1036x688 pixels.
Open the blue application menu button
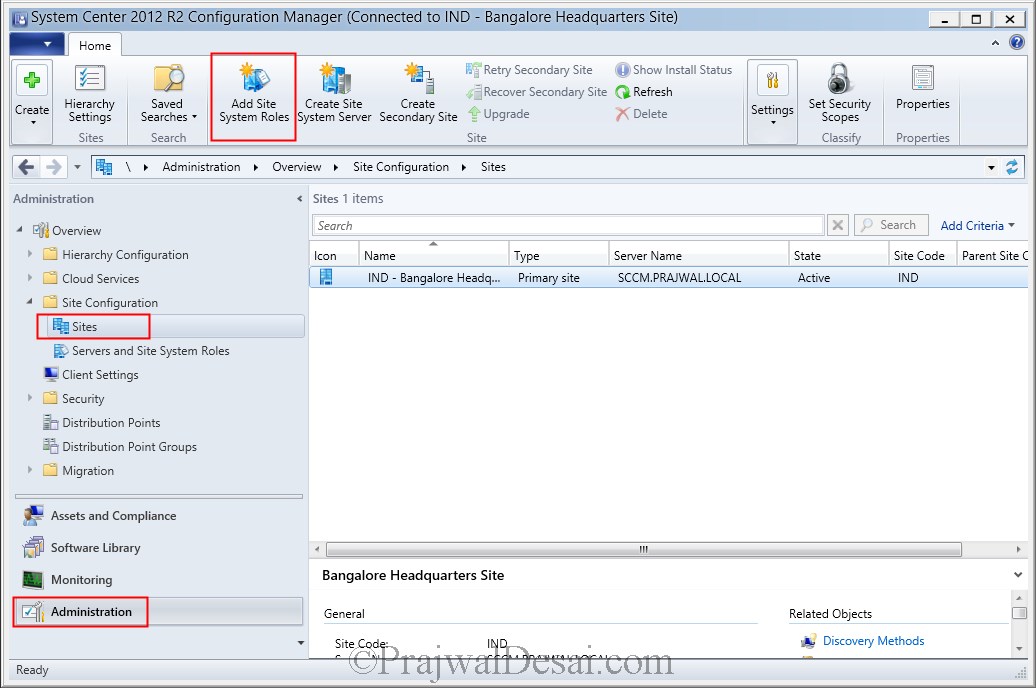point(37,44)
